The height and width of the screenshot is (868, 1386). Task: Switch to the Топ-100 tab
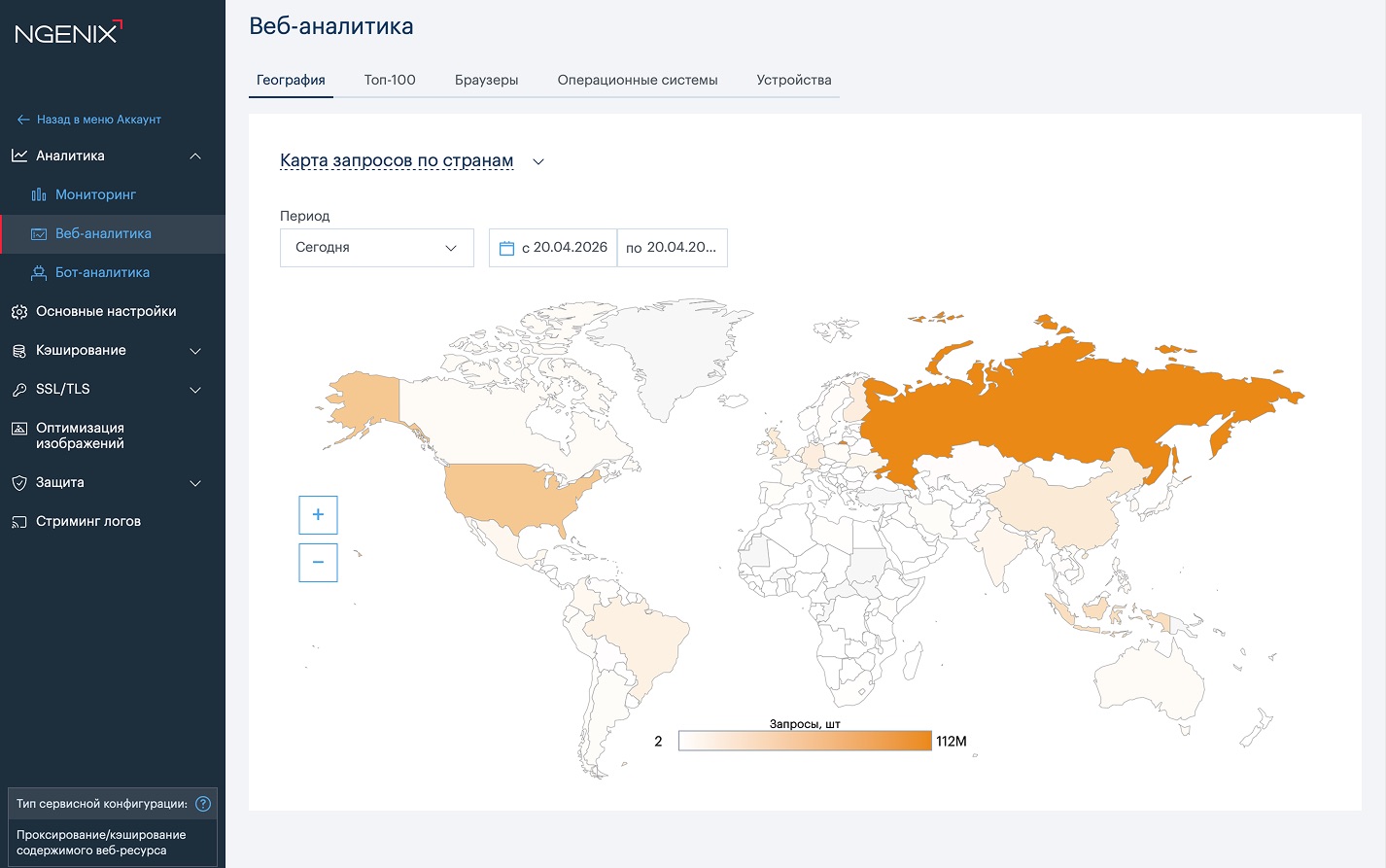[x=390, y=80]
